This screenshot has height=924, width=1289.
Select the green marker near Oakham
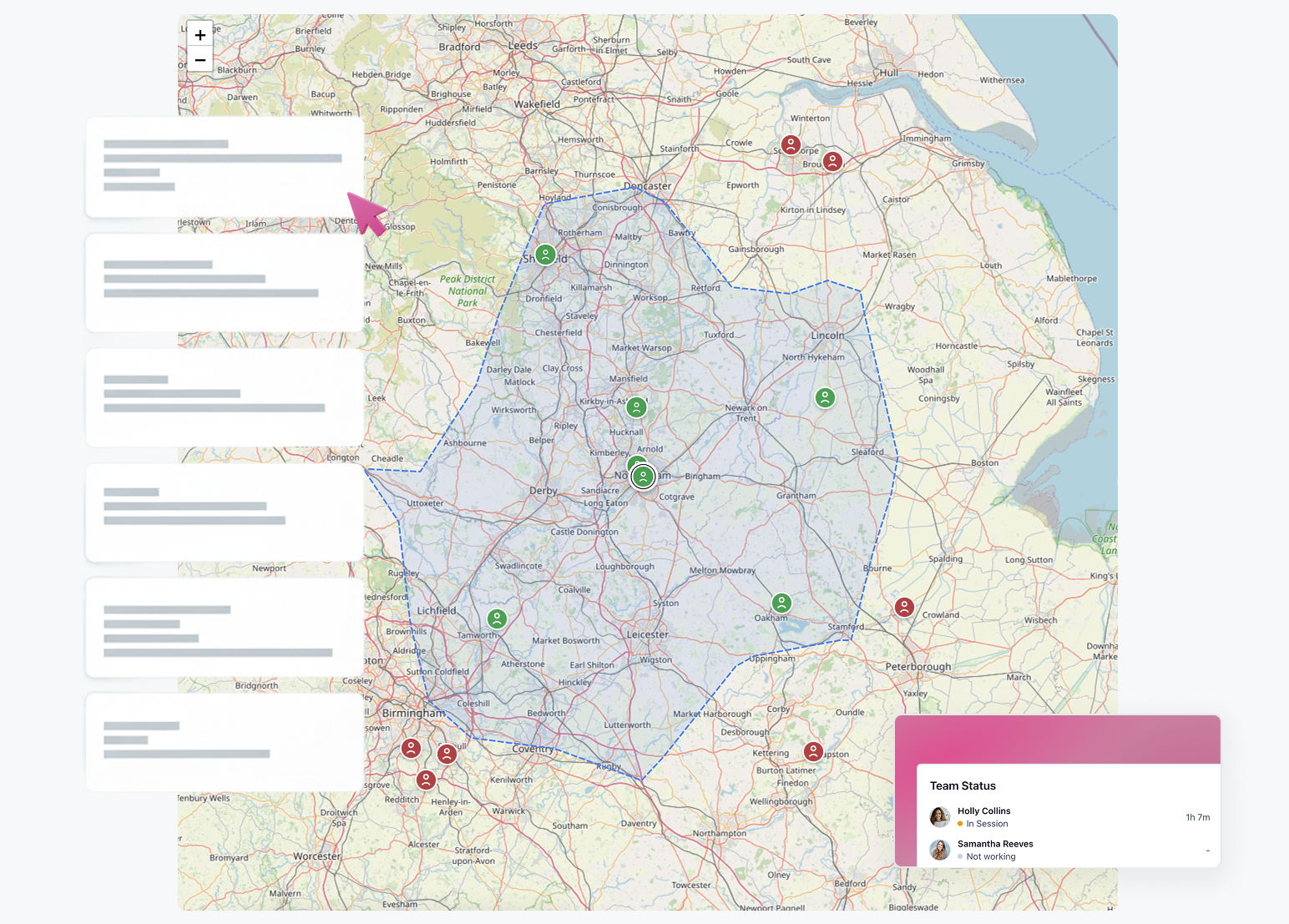(781, 601)
